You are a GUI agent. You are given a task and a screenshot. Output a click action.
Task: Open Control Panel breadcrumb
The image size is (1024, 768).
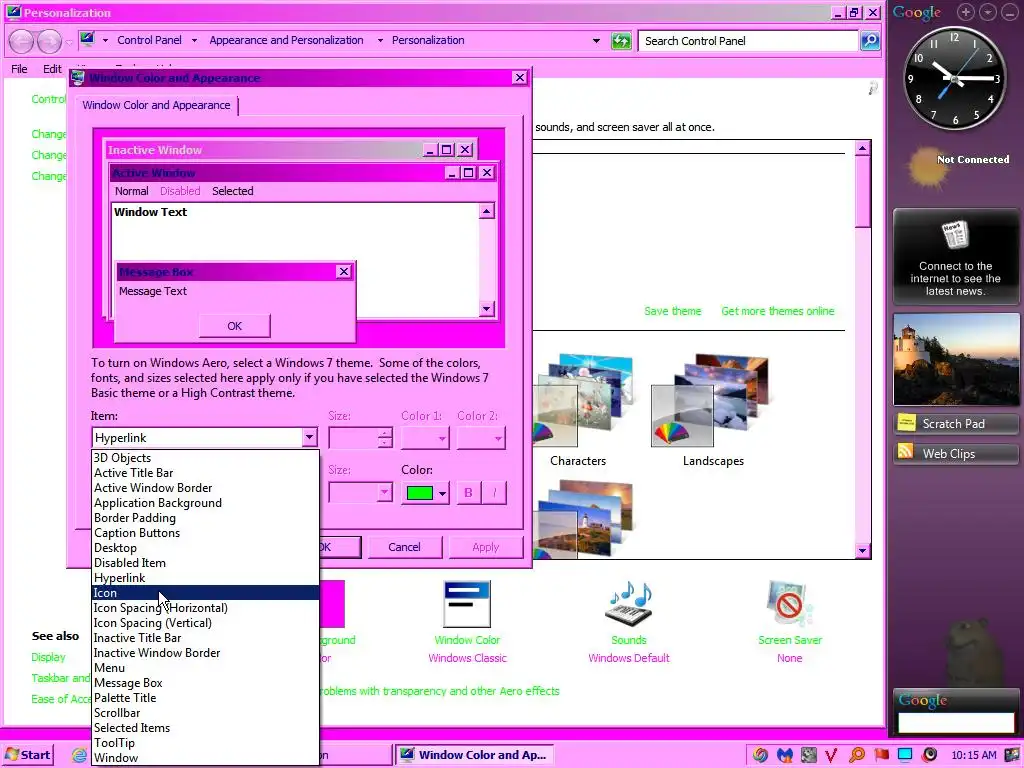point(150,40)
